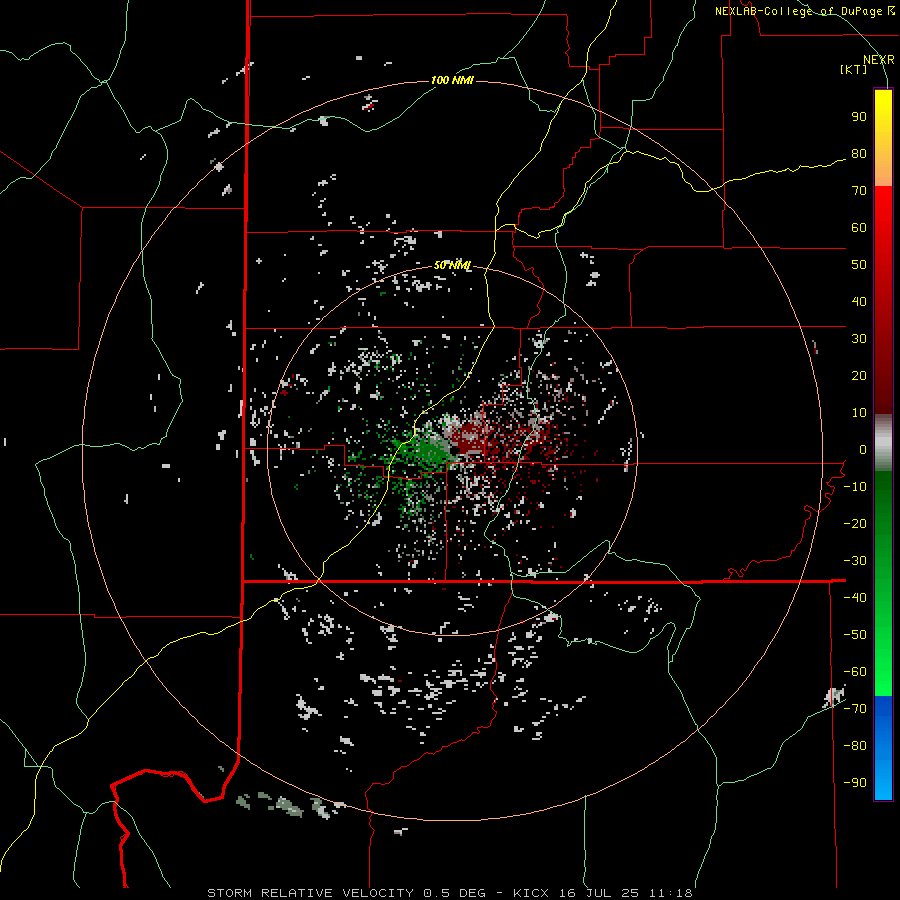Click the 90 value on the velocity scale
The width and height of the screenshot is (900, 900).
click(859, 117)
